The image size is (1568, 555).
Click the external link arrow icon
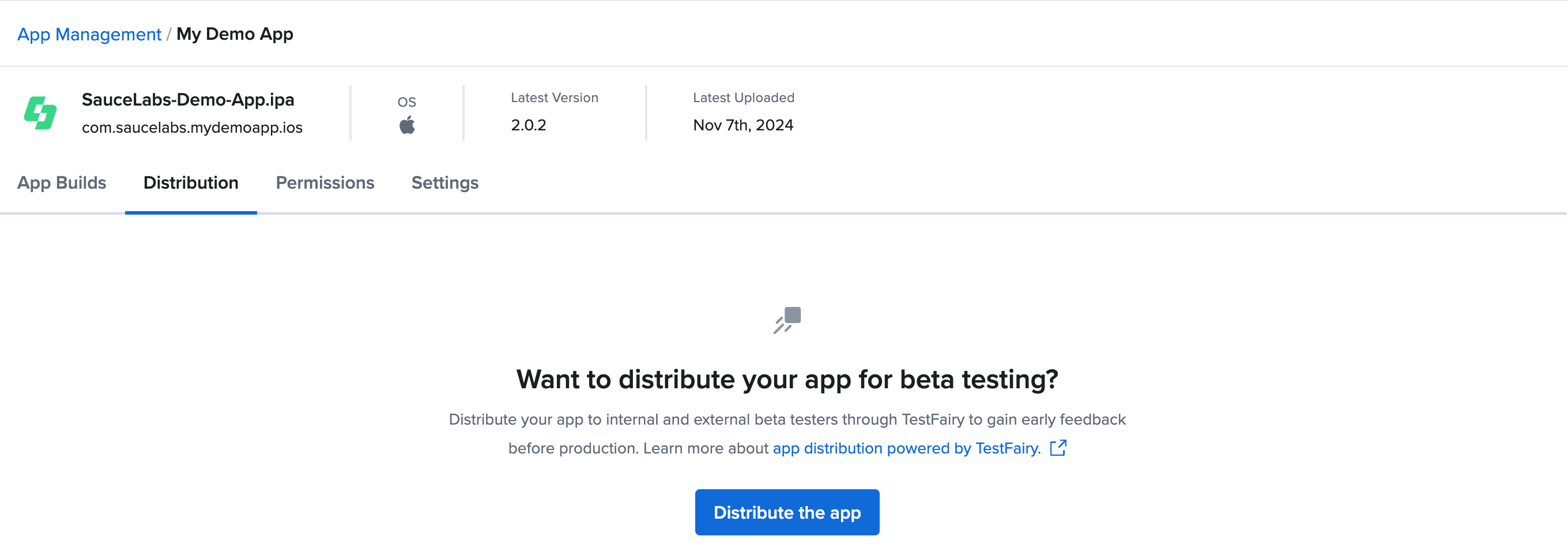pos(1058,448)
